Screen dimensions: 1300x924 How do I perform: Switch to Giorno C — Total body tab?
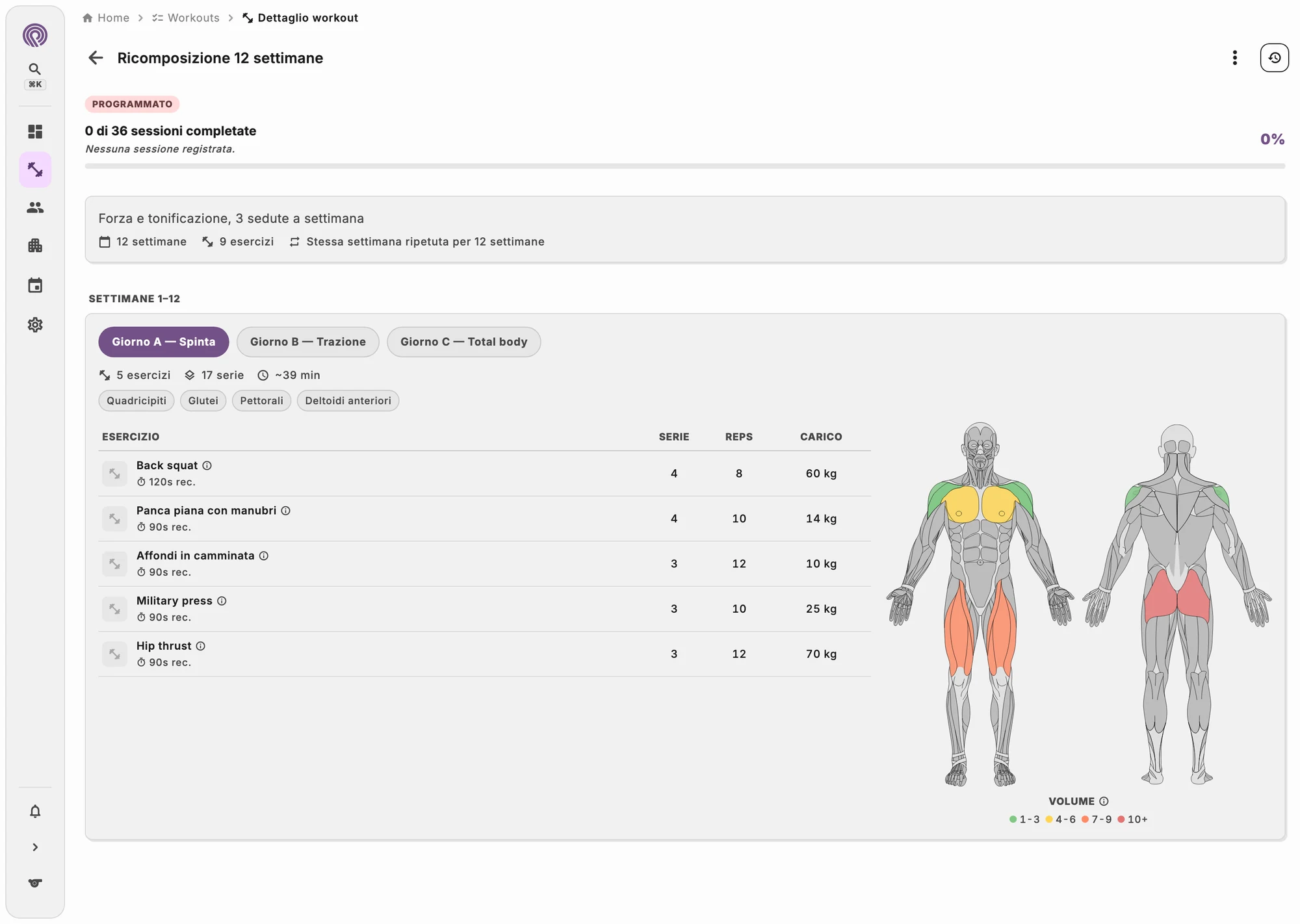coord(463,342)
